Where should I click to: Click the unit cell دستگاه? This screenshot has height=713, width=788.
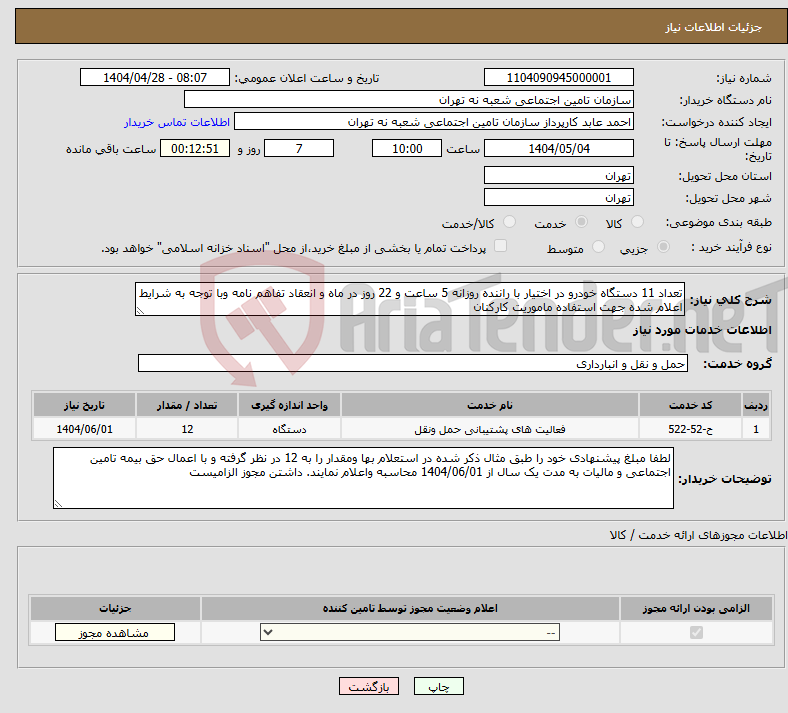click(x=289, y=429)
